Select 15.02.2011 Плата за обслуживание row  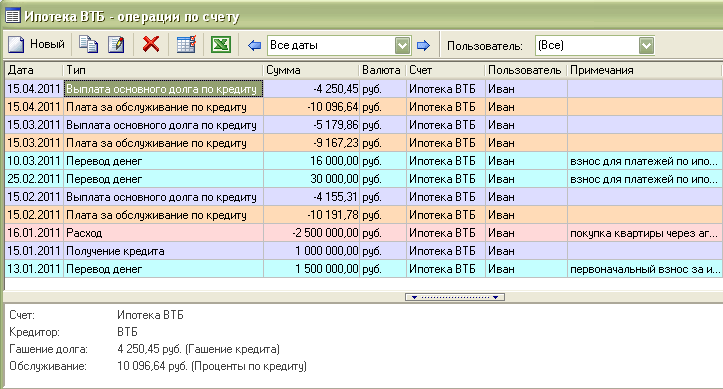363,215
